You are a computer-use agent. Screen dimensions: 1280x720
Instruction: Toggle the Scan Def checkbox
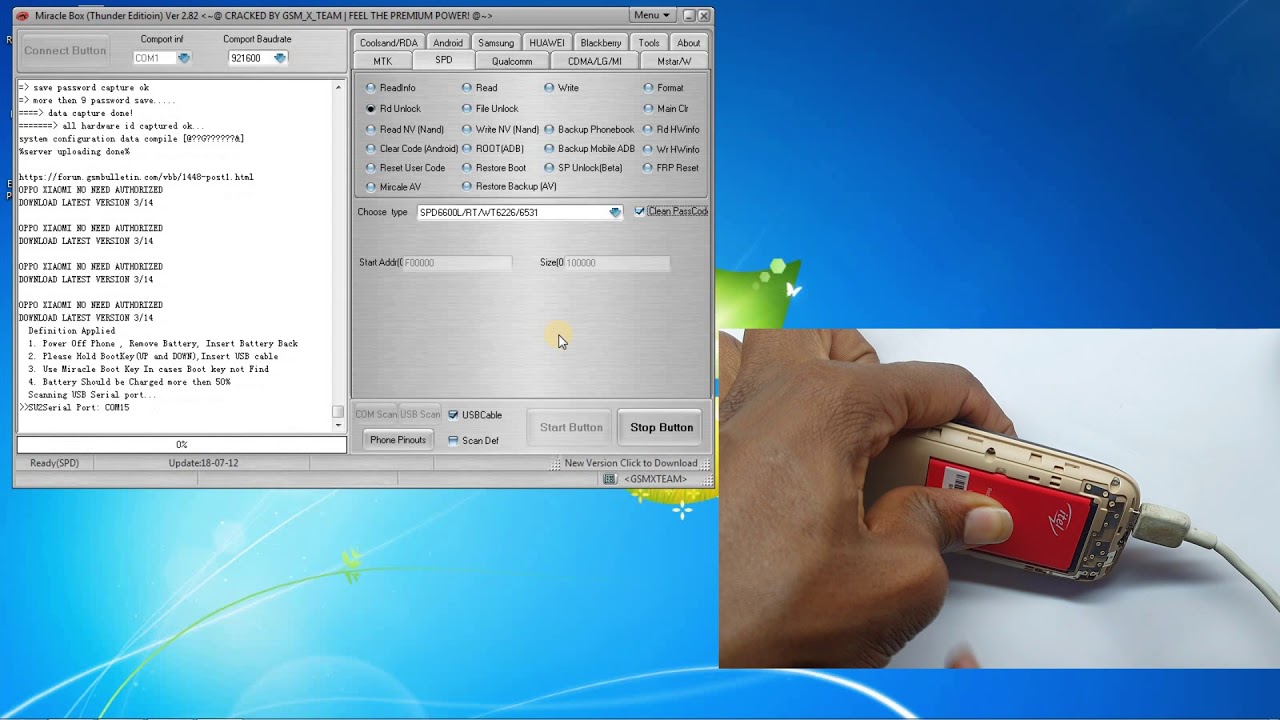click(453, 440)
